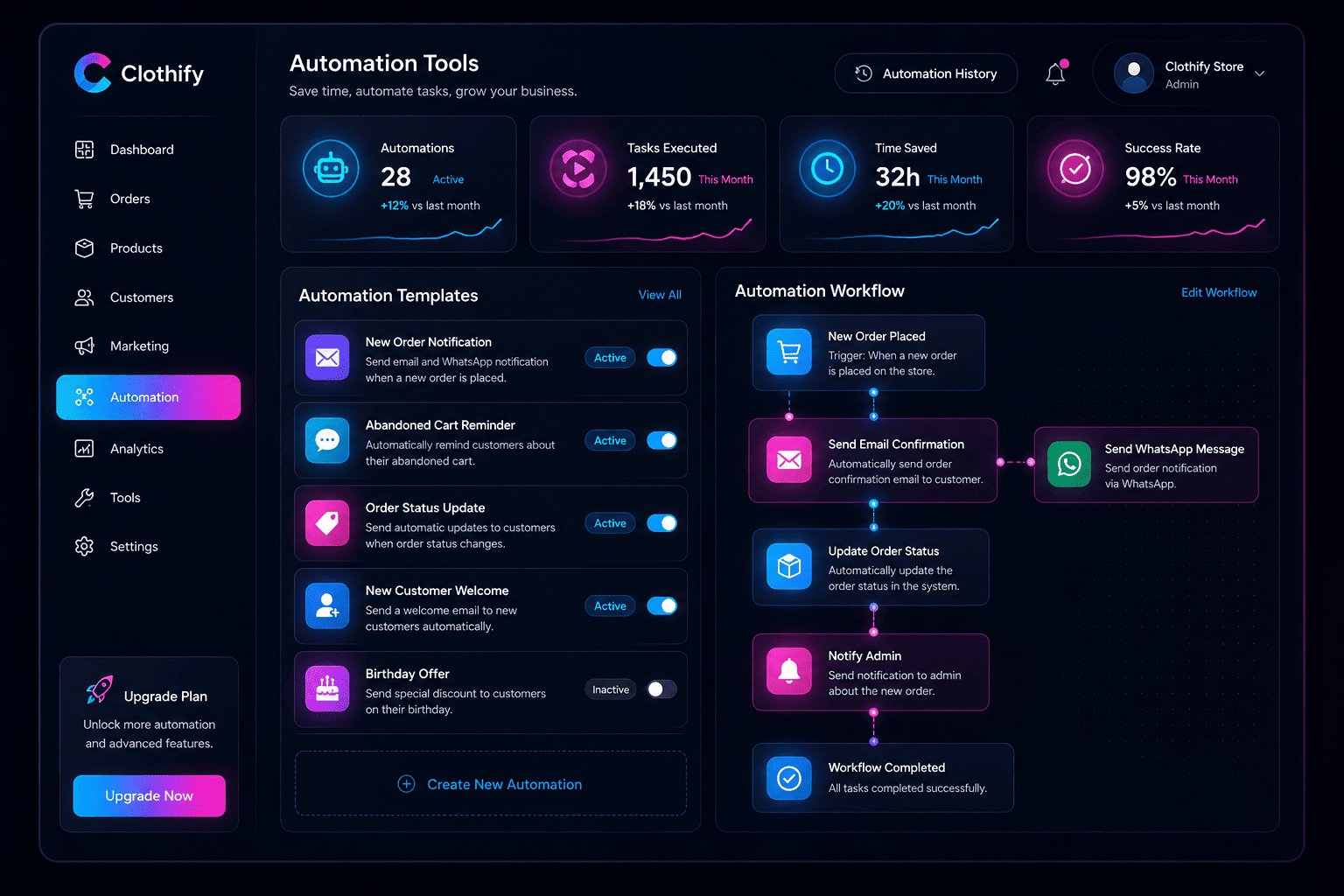Enable the Birthday Offer toggle

pyautogui.click(x=661, y=689)
